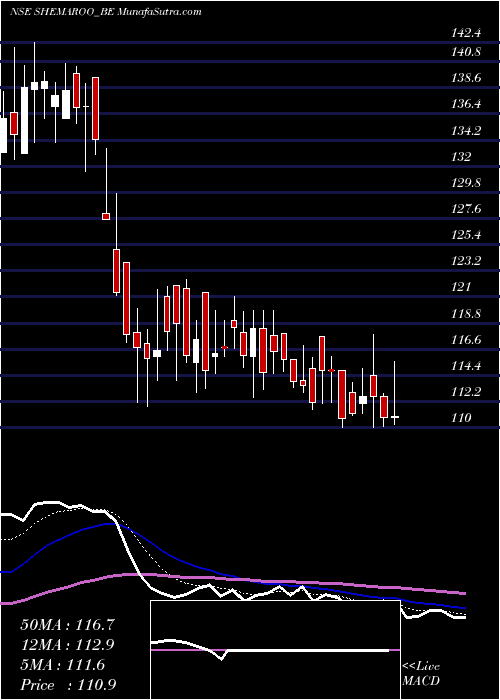Click the <<Live MACD label
Image resolution: width=500 pixels, height=700 pixels.
[421, 674]
